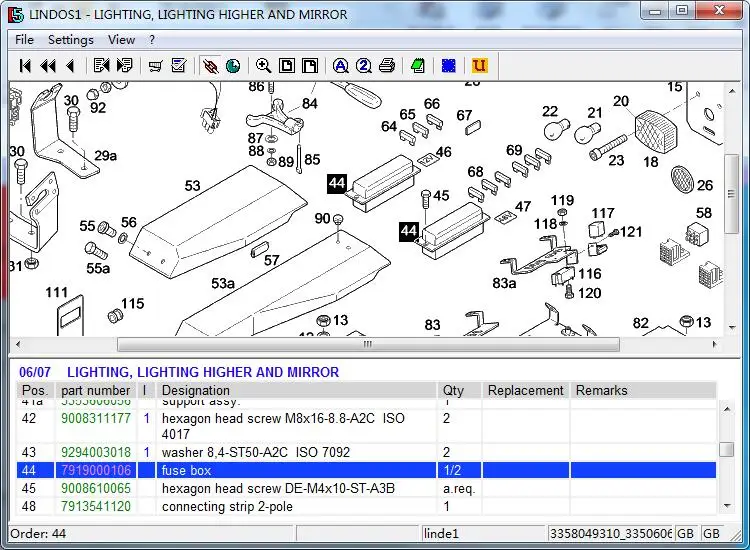Click part label 45 in the diagram
This screenshot has height=550, width=750.
click(441, 196)
